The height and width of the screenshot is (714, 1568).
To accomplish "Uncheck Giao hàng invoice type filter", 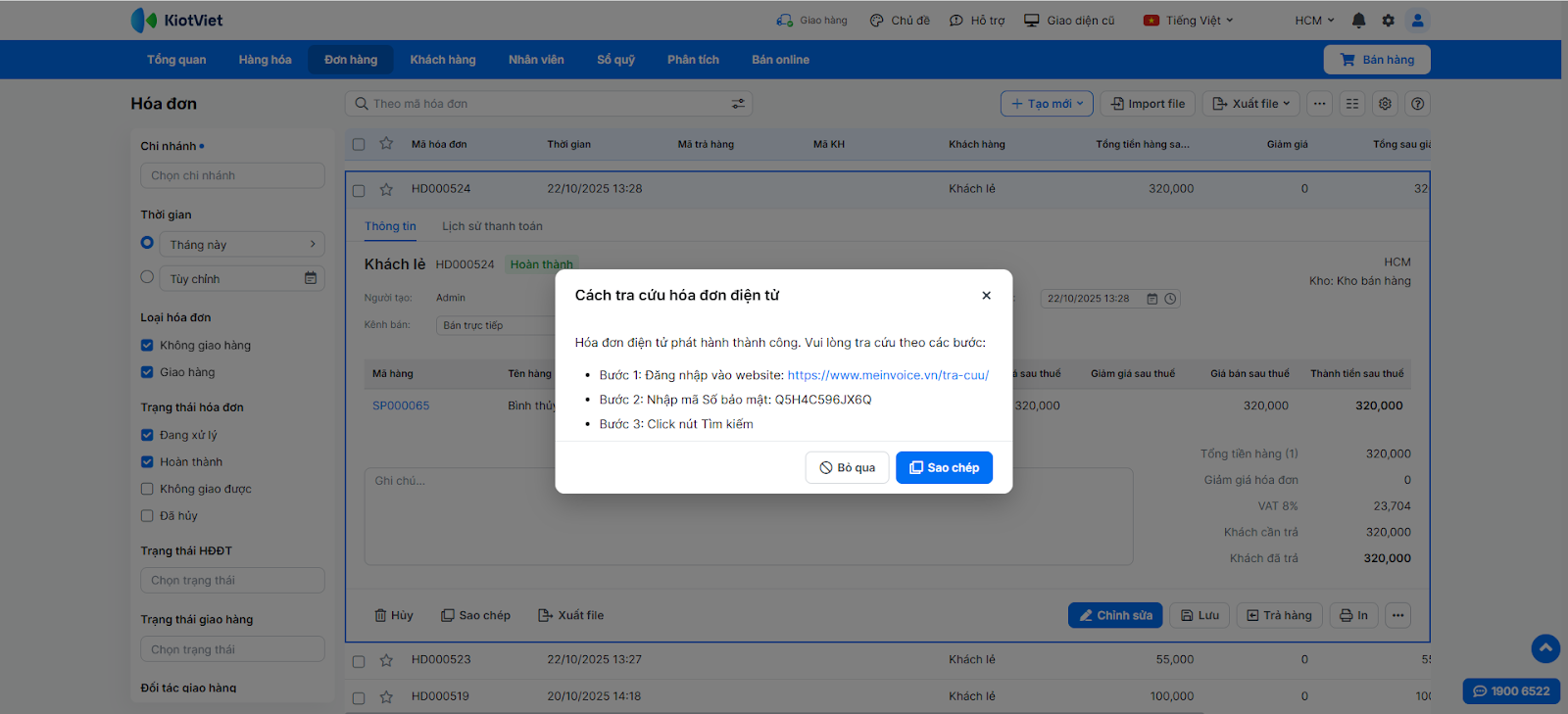I will (x=147, y=372).
